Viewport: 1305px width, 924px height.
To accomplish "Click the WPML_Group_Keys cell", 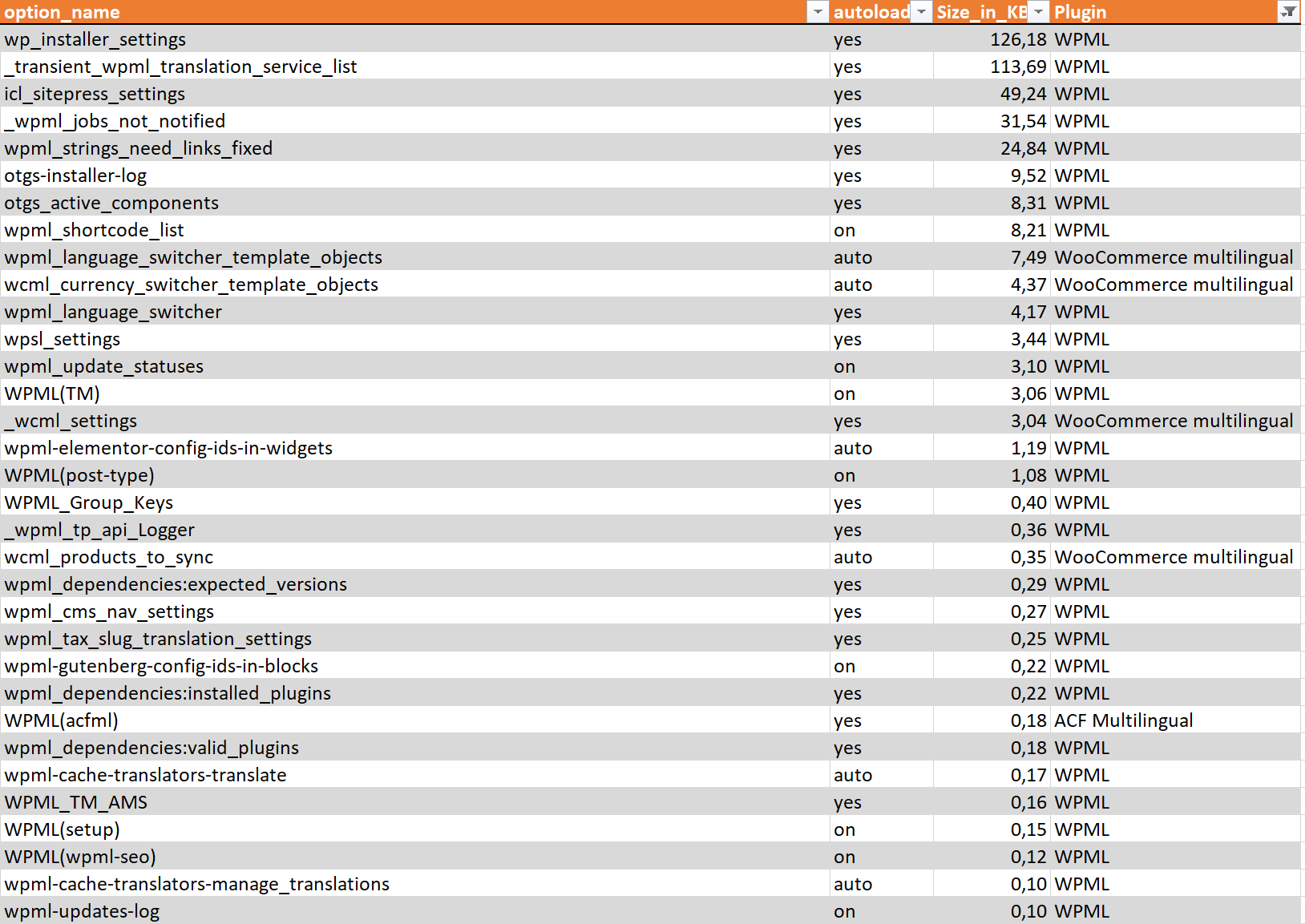I will click(x=415, y=502).
